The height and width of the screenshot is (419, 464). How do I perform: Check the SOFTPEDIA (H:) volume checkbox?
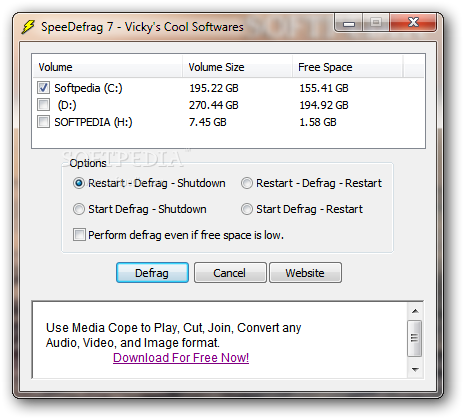coord(43,122)
